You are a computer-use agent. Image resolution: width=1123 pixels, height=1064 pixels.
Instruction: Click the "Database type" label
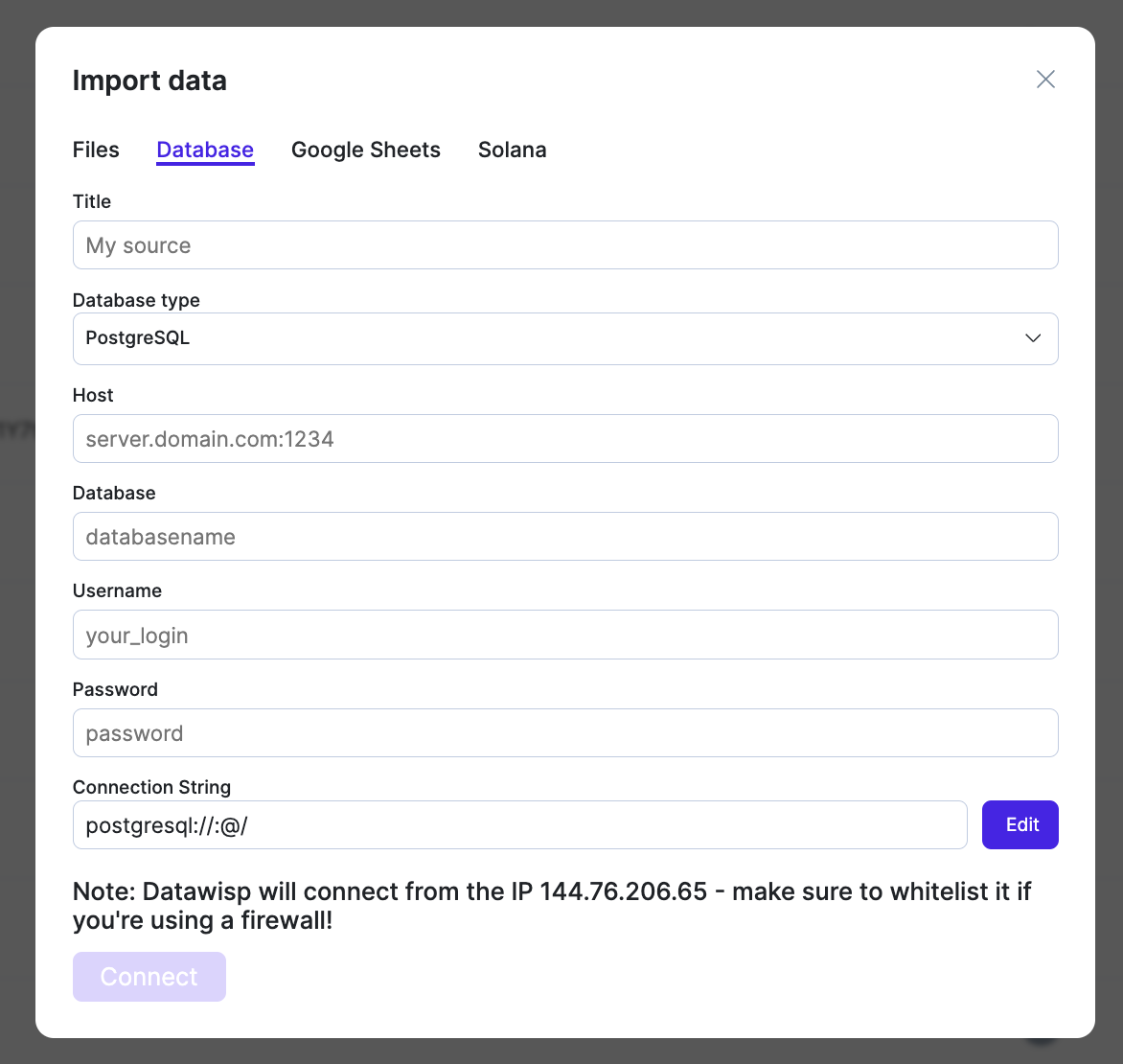[136, 300]
